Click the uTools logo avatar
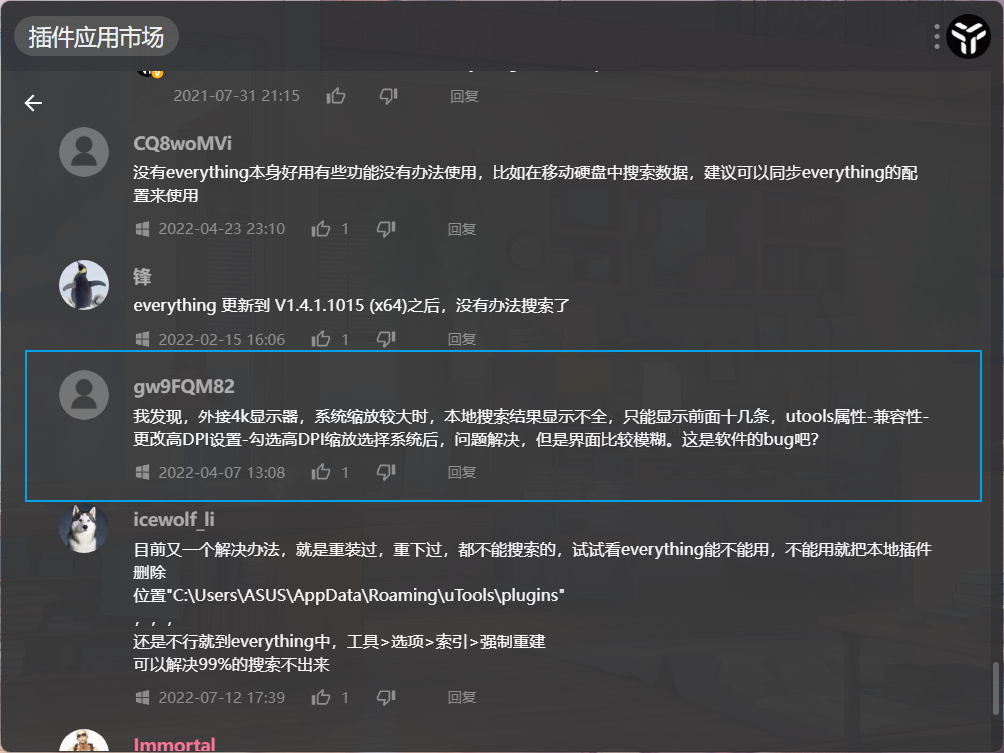Viewport: 1004px width, 753px height. coord(968,36)
